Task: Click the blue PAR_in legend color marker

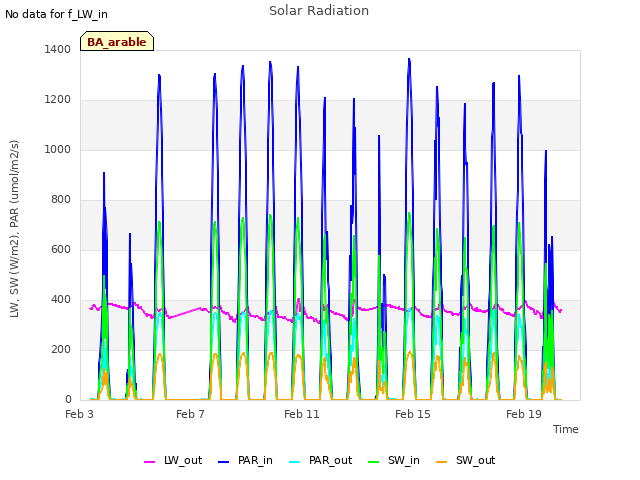Action: pyautogui.click(x=223, y=462)
